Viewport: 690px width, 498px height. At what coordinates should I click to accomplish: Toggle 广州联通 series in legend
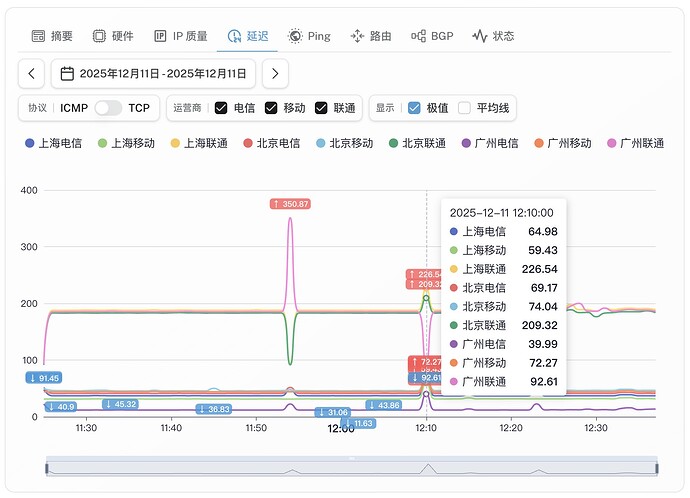(635, 143)
